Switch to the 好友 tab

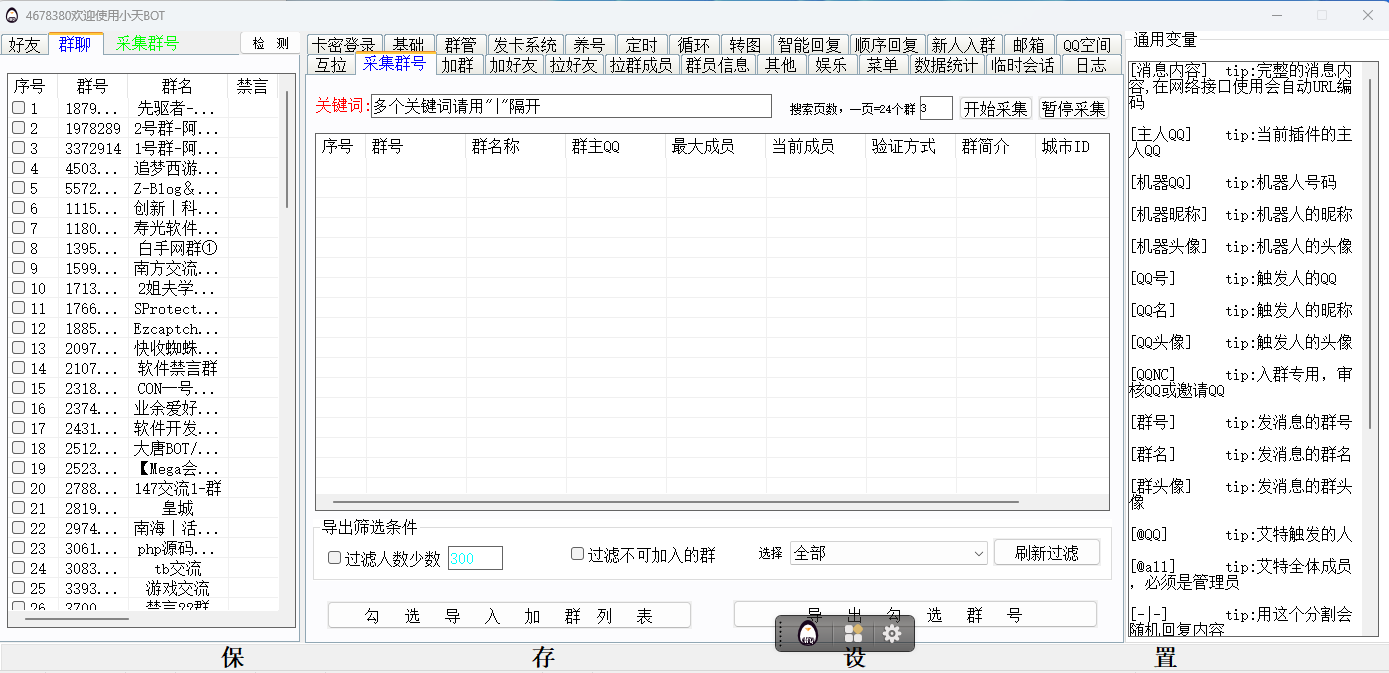coord(24,44)
